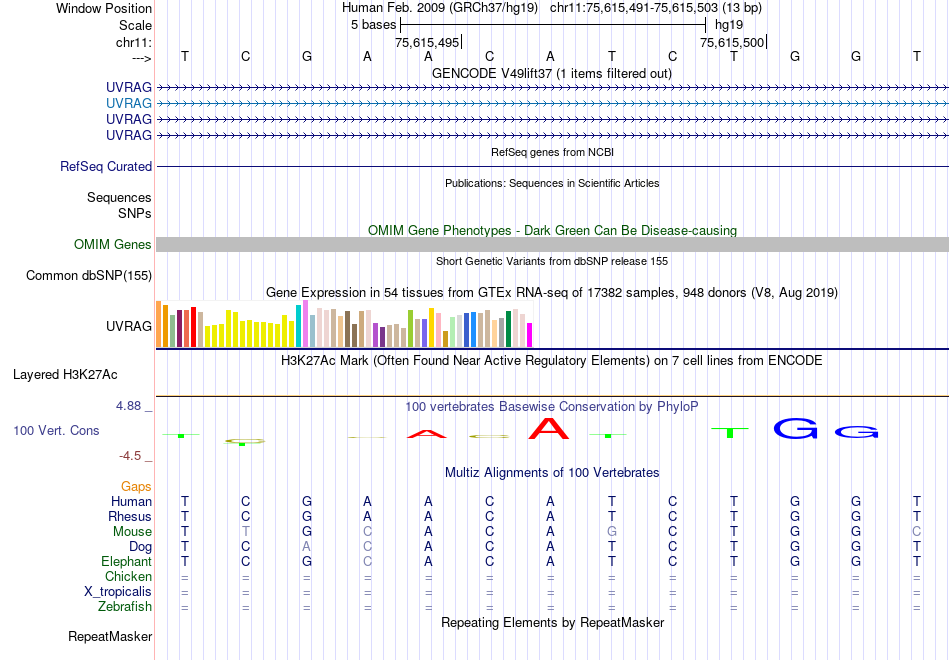Viewport: 950px width, 660px height.
Task: Click the RefSeq Curated track label
Action: [106, 166]
